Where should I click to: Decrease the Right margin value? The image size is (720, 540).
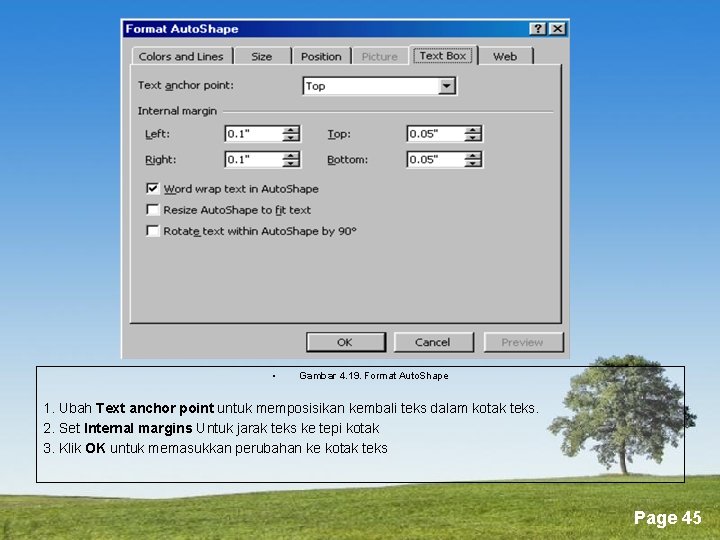291,163
